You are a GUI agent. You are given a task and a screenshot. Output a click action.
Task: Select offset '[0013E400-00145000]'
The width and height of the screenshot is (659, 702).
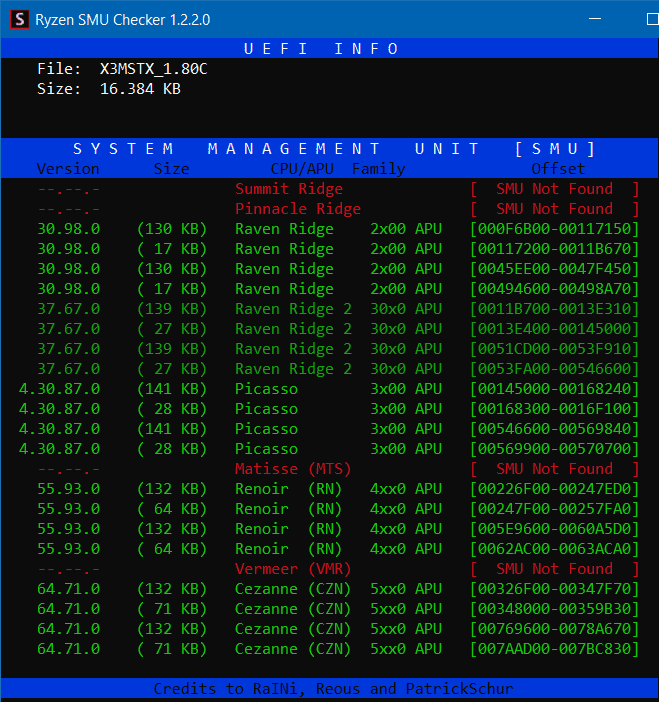tap(554, 329)
